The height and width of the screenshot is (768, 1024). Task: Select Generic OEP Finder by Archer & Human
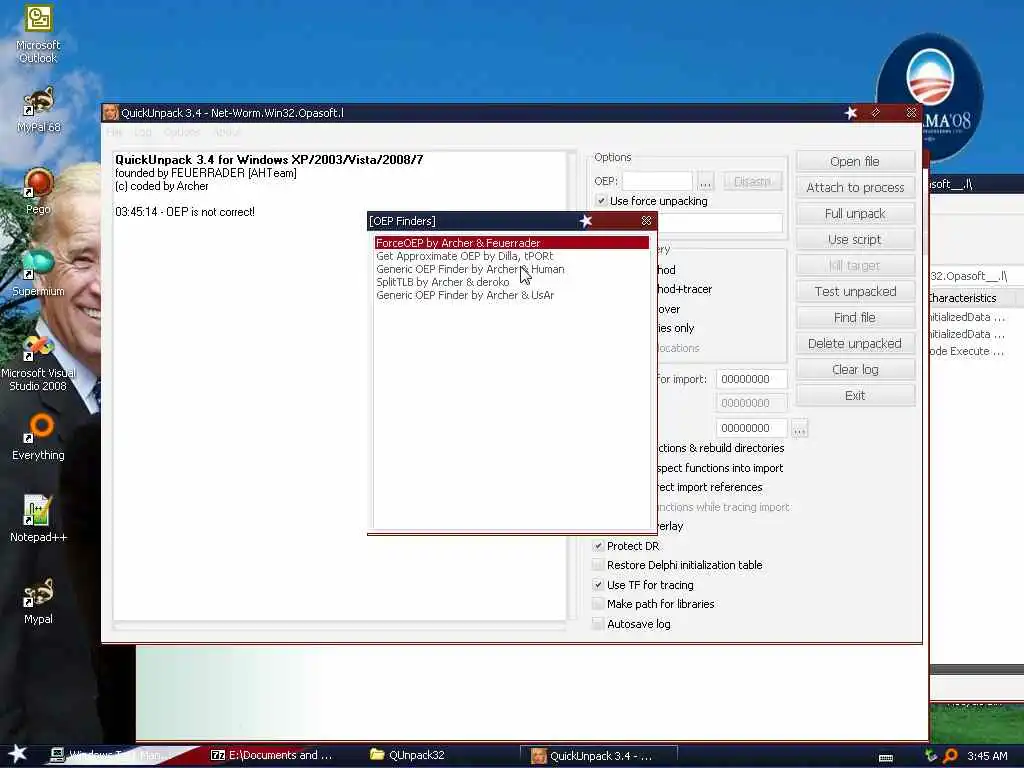click(x=512, y=269)
